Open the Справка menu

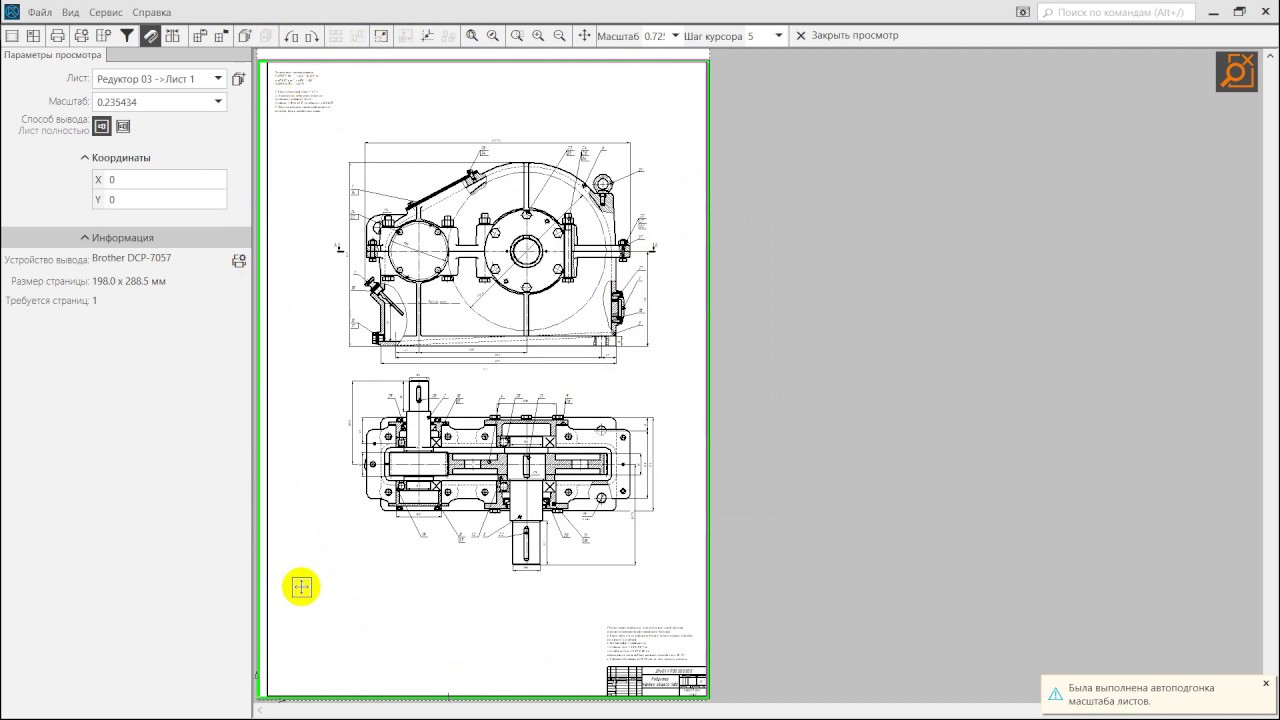tap(152, 13)
